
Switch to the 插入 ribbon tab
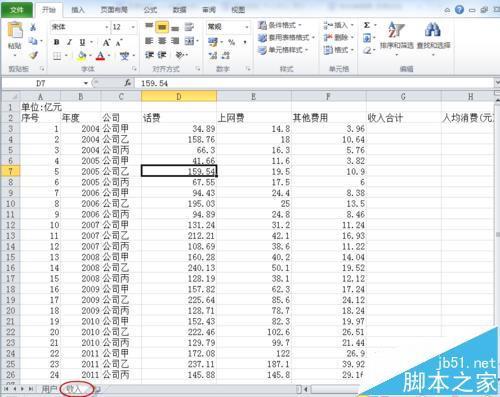pyautogui.click(x=78, y=10)
